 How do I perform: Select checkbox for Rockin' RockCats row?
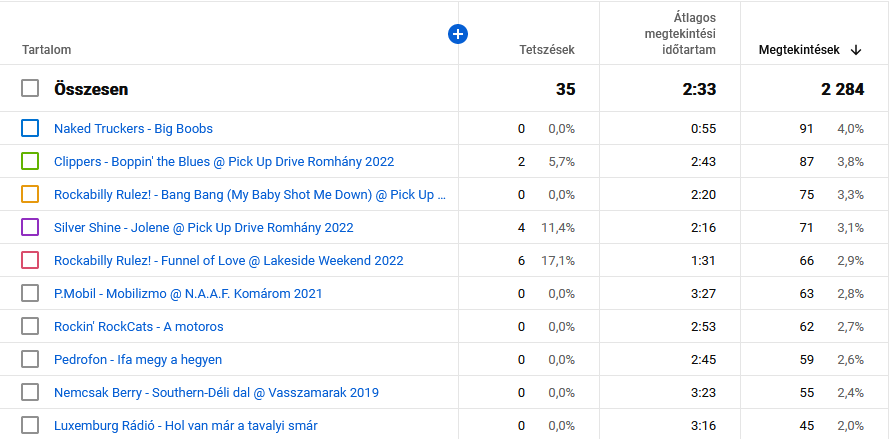(x=30, y=326)
